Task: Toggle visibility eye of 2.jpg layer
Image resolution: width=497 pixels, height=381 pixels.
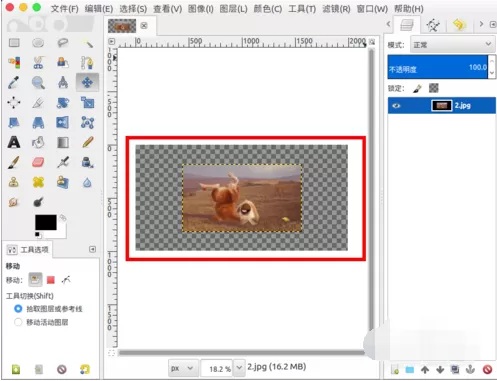Action: click(x=396, y=106)
